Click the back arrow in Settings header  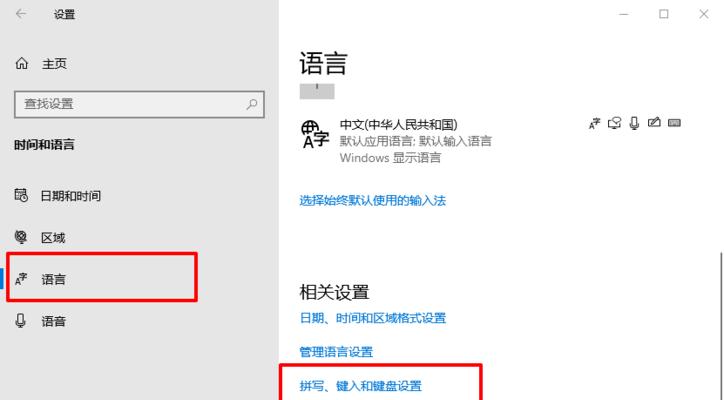coord(21,14)
